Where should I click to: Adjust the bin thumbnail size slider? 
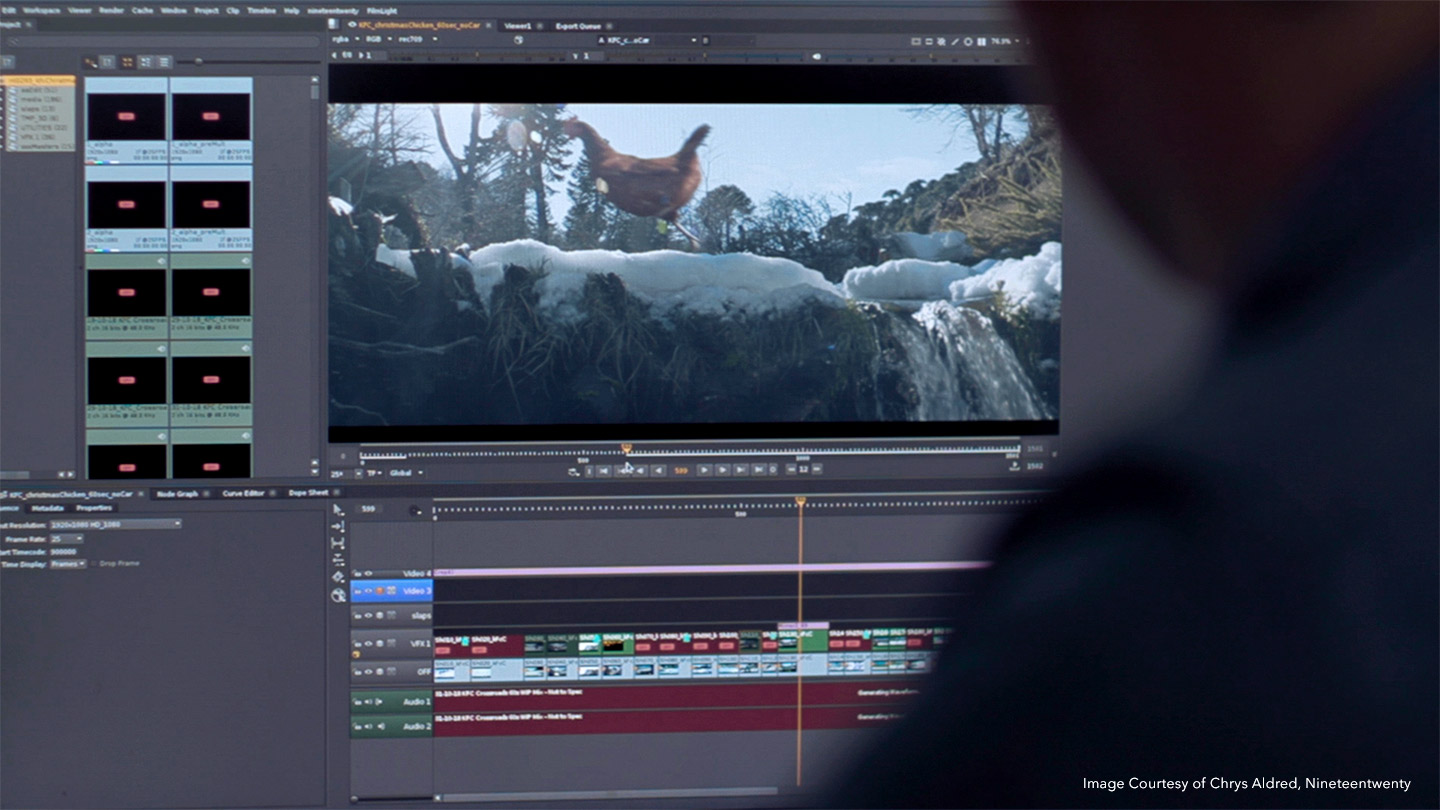[198, 62]
